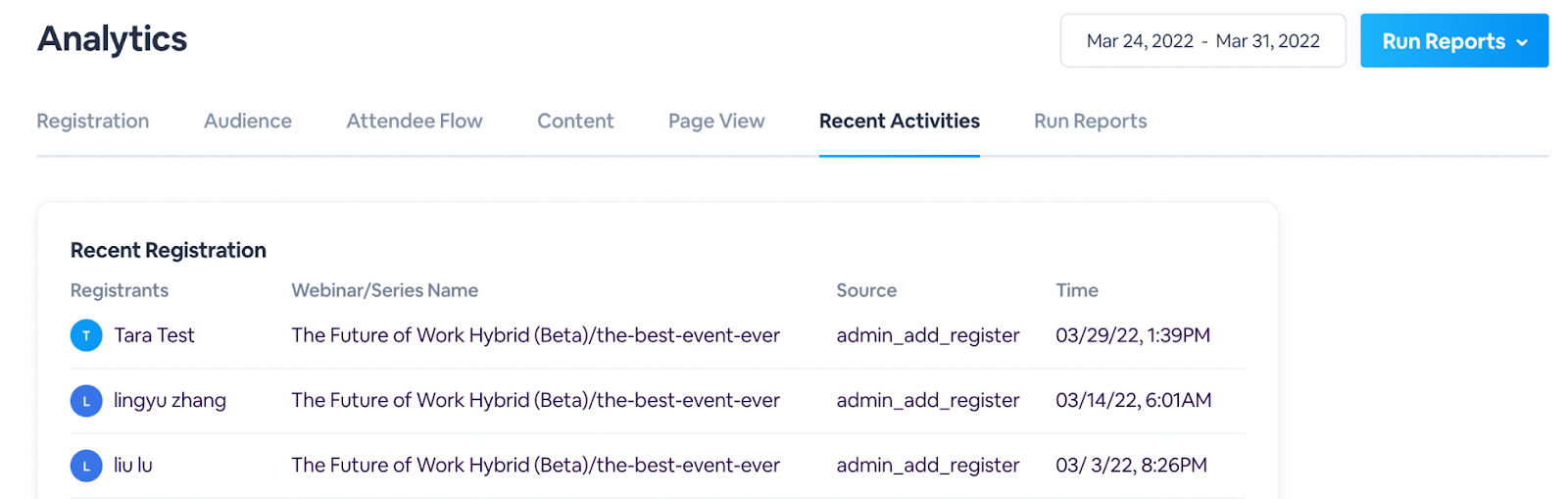Open the date range picker field
This screenshot has height=499, width=1568.
tap(1202, 40)
